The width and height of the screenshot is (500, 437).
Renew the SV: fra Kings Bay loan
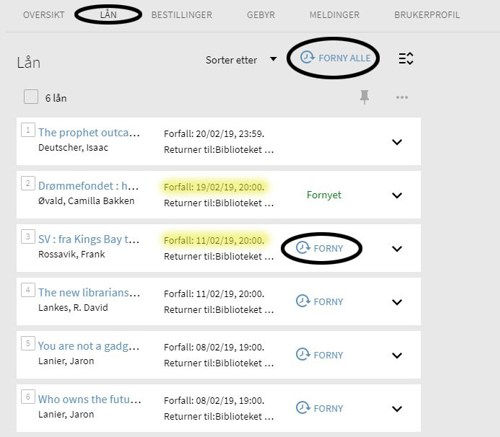point(319,248)
